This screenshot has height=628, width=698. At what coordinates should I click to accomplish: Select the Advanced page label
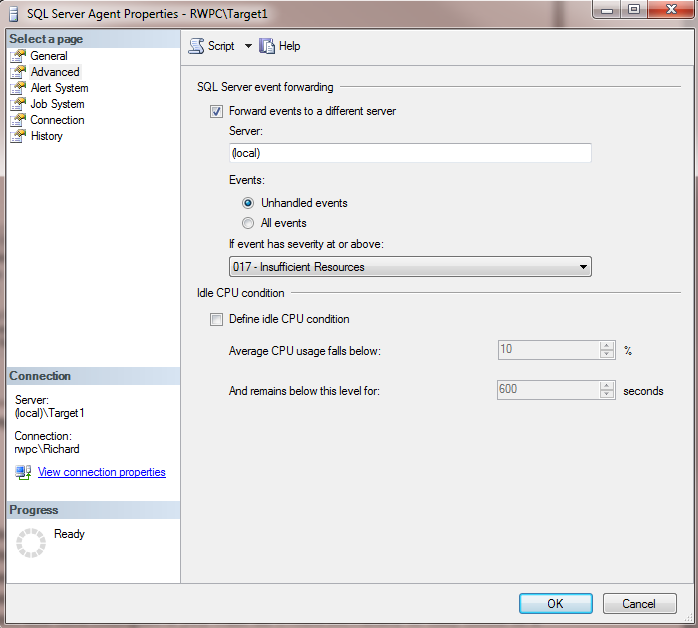click(x=55, y=72)
